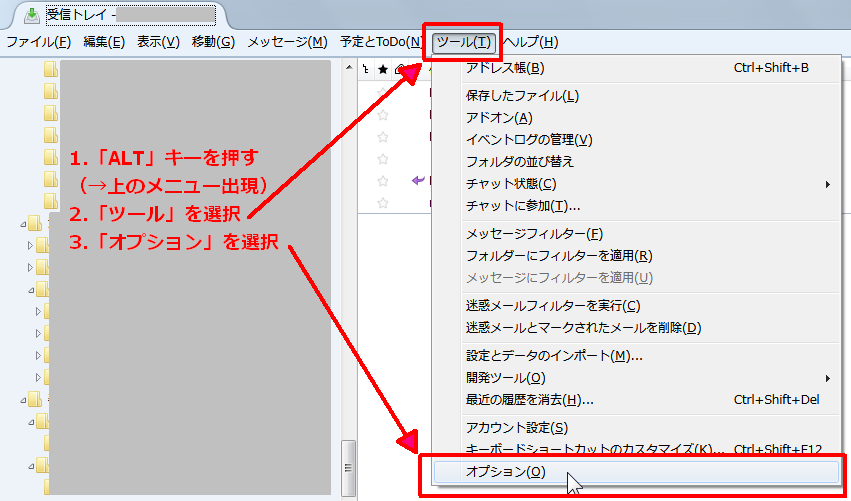The image size is (851, 501).
Task: Toggle the star on the last listed message
Action: [x=382, y=203]
